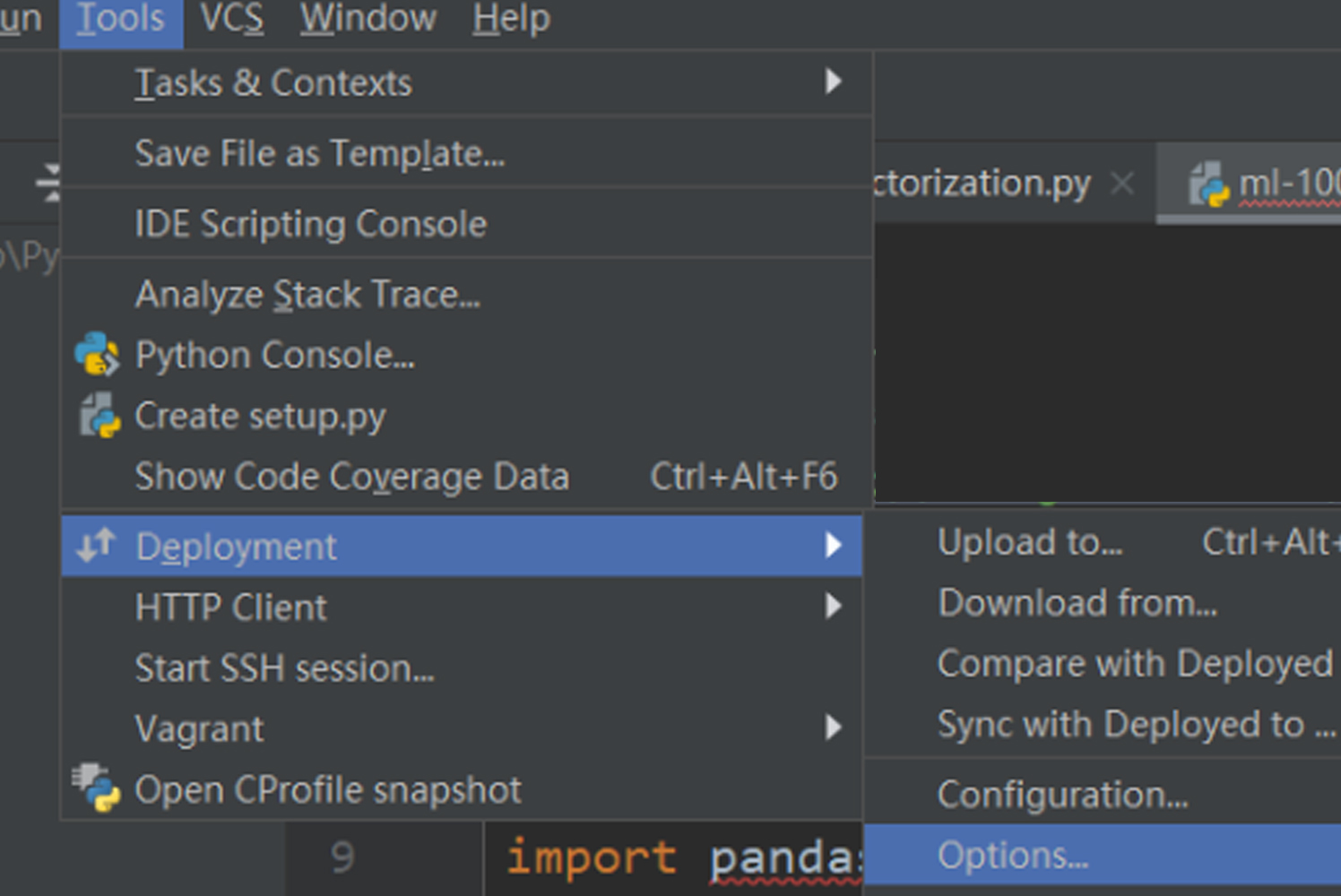Click the Deployment arrows icon
The height and width of the screenshot is (896, 1341).
(x=96, y=545)
